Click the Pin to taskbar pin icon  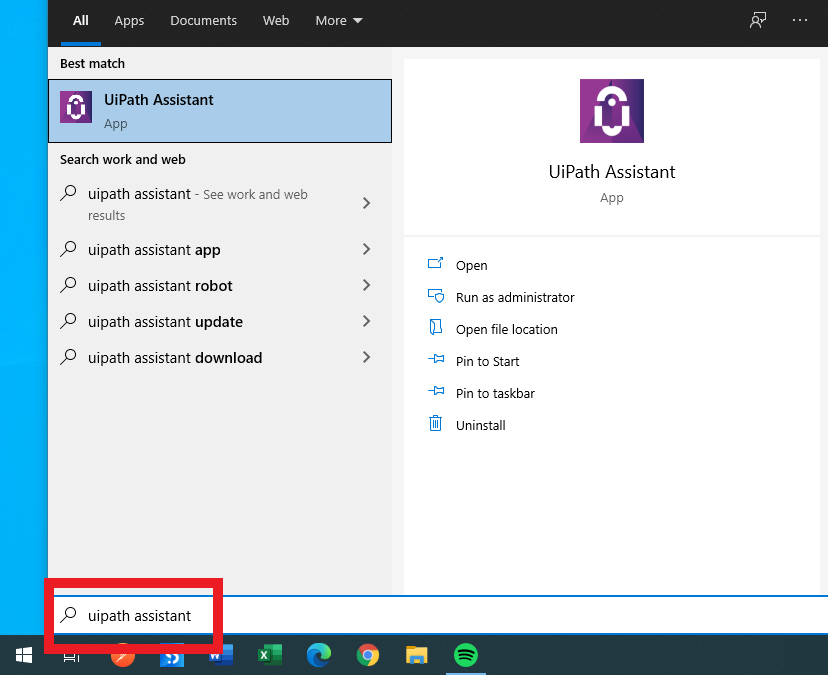coord(436,391)
